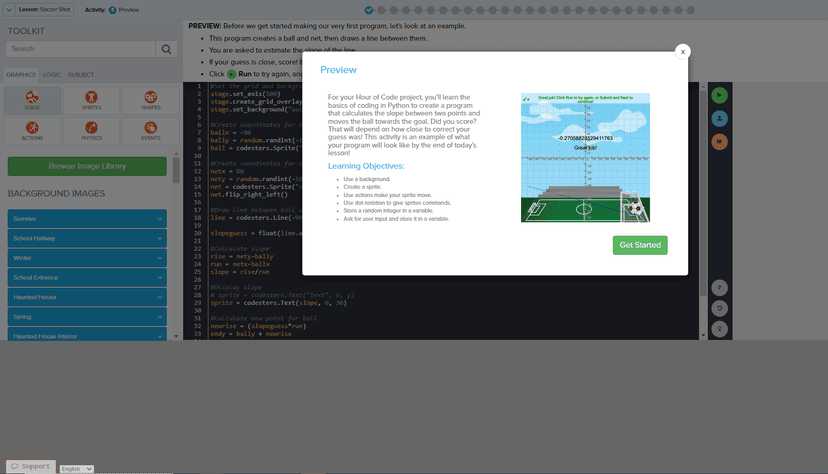
Task: Click the Learning Objectives heading
Action: (366, 166)
